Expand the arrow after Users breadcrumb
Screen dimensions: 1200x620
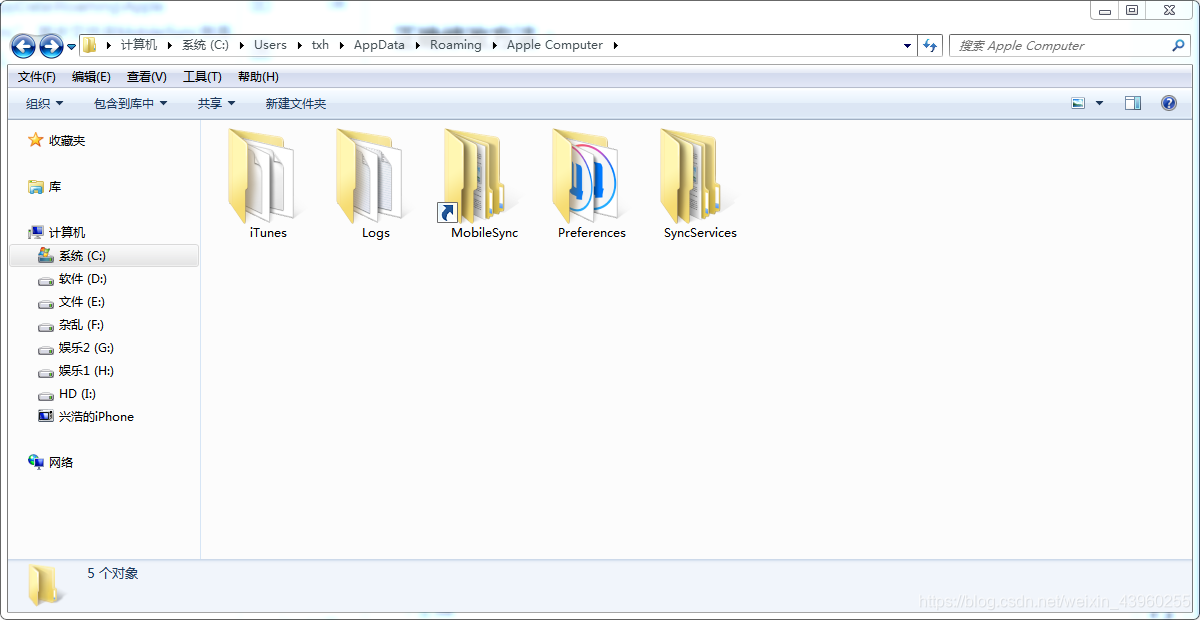pos(299,45)
